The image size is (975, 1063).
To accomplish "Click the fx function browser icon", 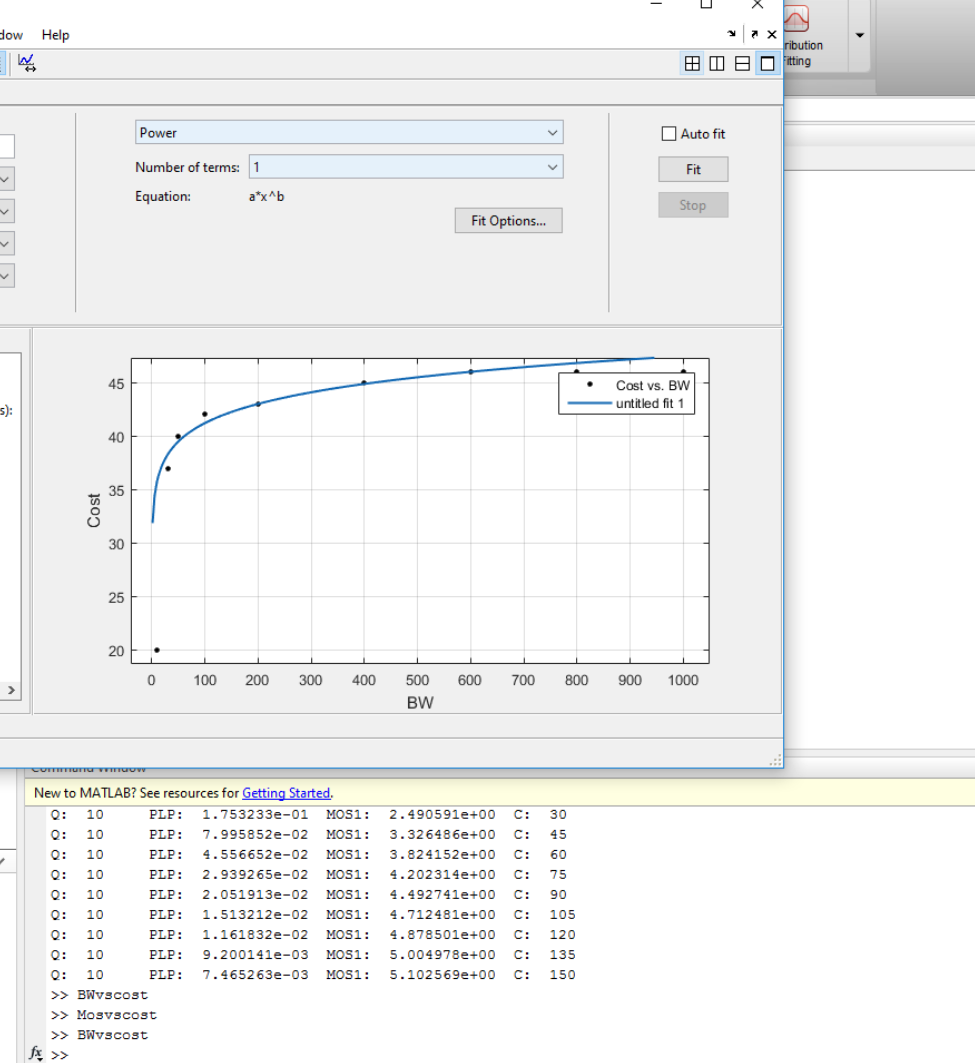I will pyautogui.click(x=36, y=1053).
